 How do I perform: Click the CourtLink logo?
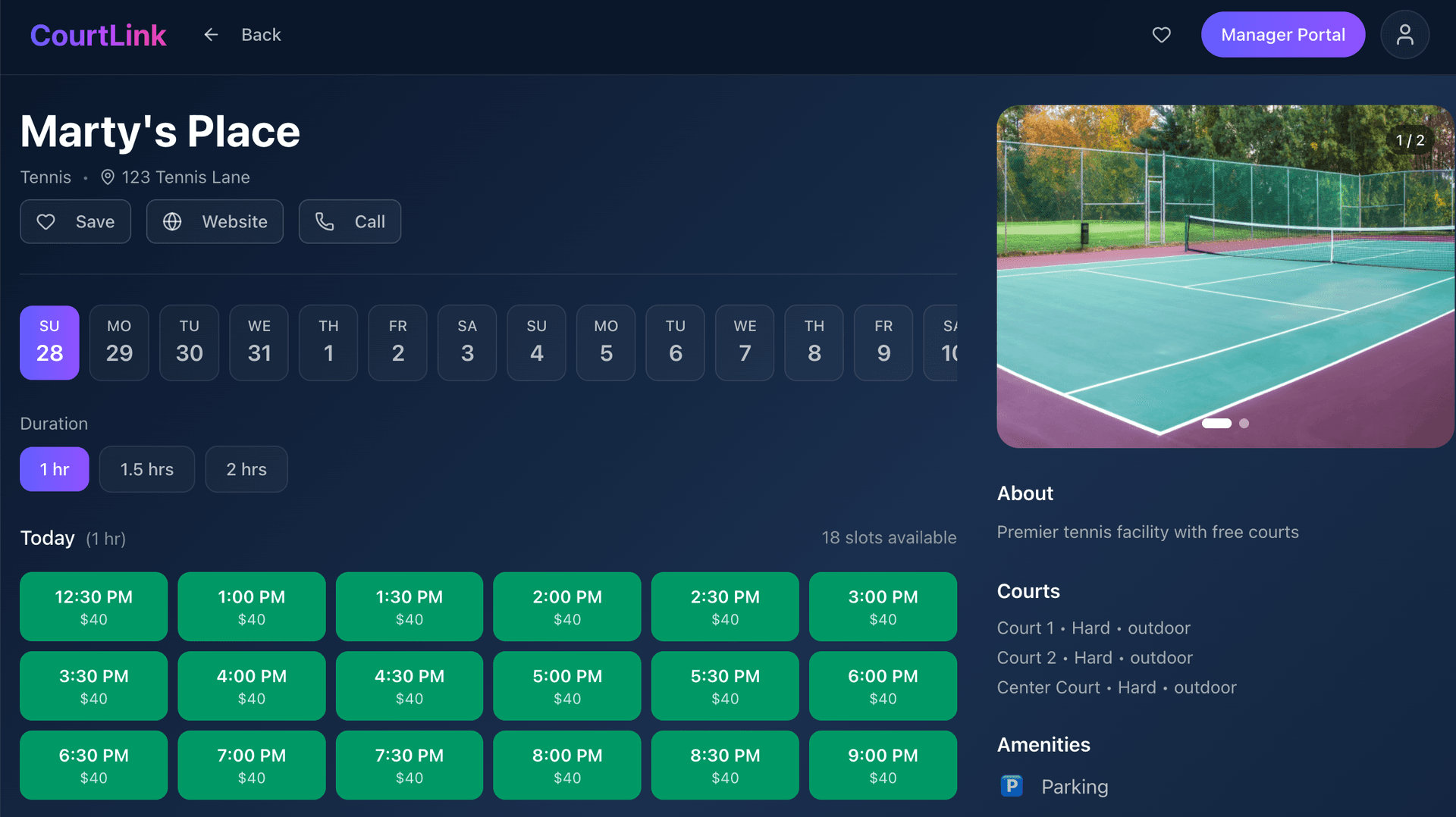tap(99, 35)
